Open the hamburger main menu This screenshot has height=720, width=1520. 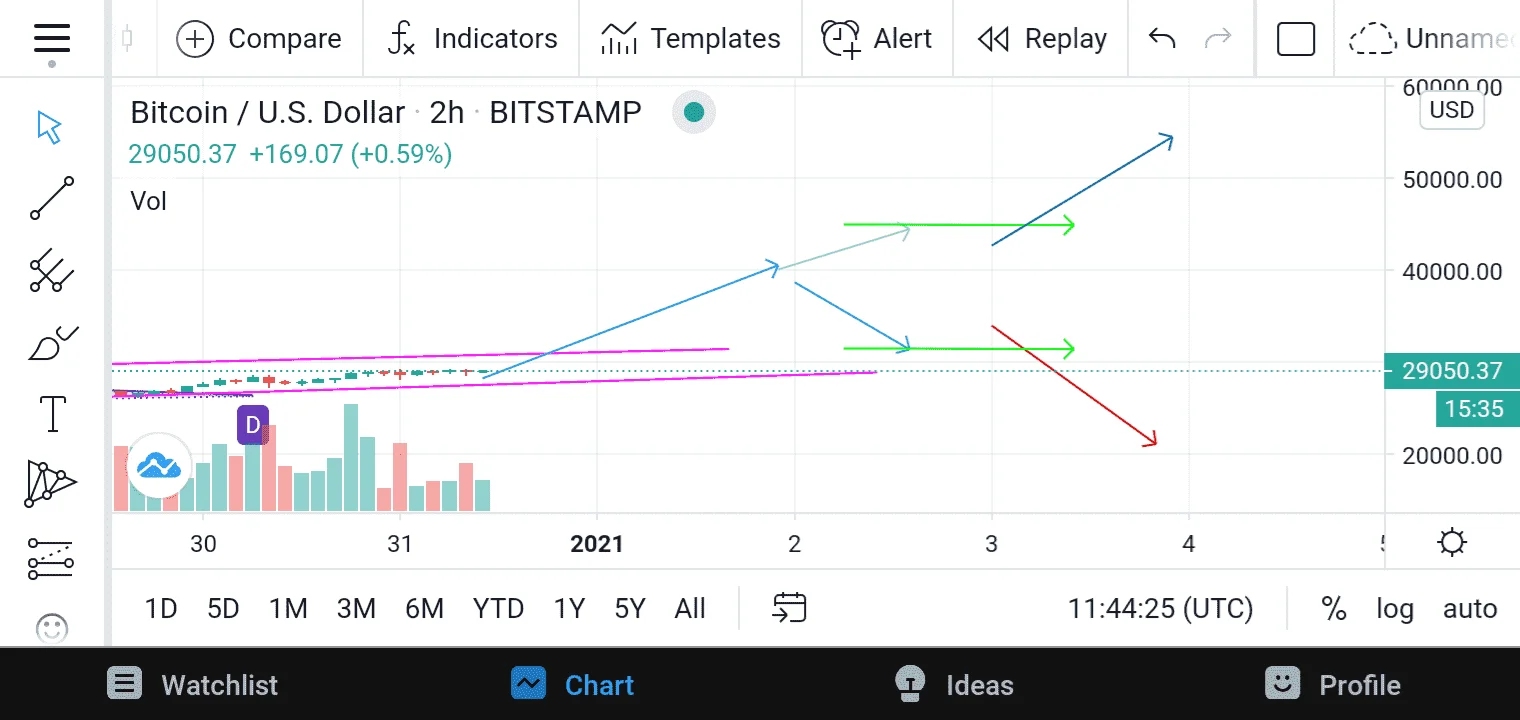click(x=51, y=39)
